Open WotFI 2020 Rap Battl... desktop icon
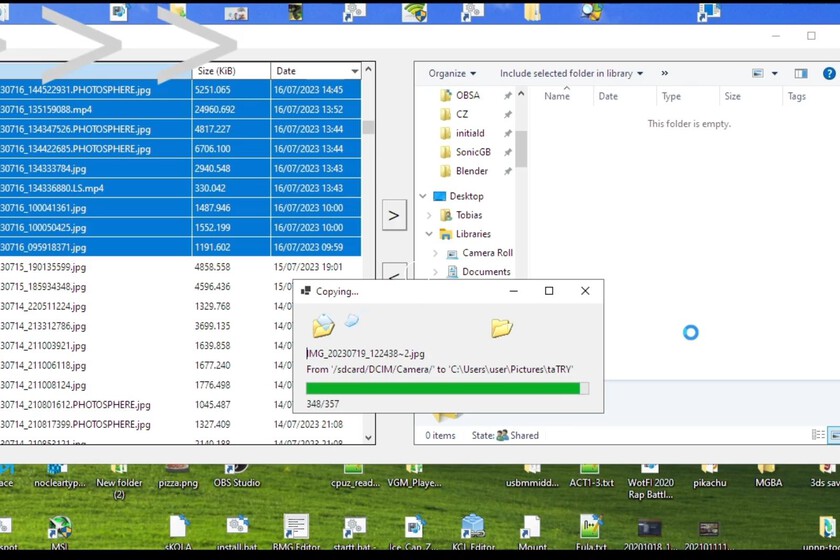This screenshot has height=560, width=840. [650, 482]
